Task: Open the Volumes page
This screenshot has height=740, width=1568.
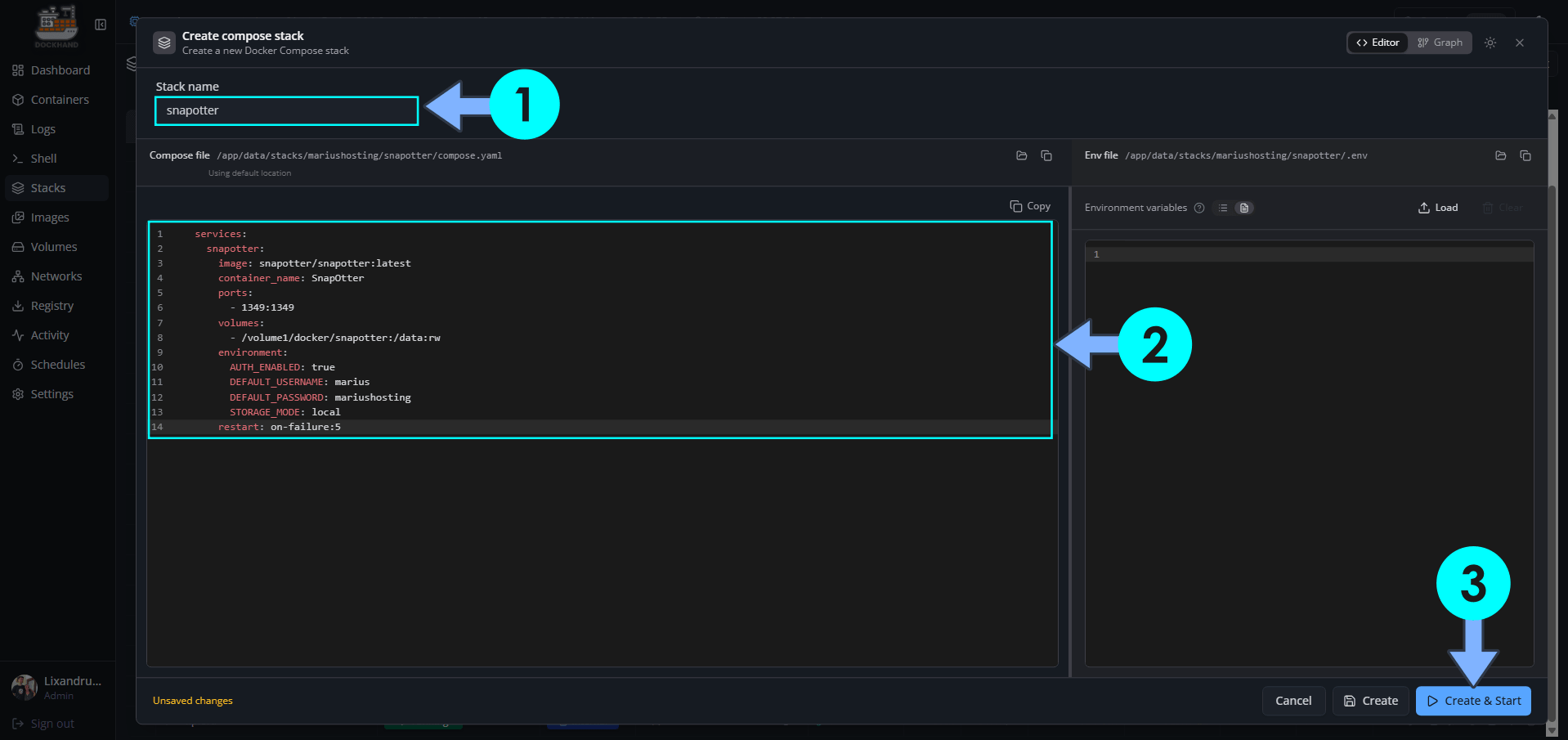Action: click(x=56, y=247)
